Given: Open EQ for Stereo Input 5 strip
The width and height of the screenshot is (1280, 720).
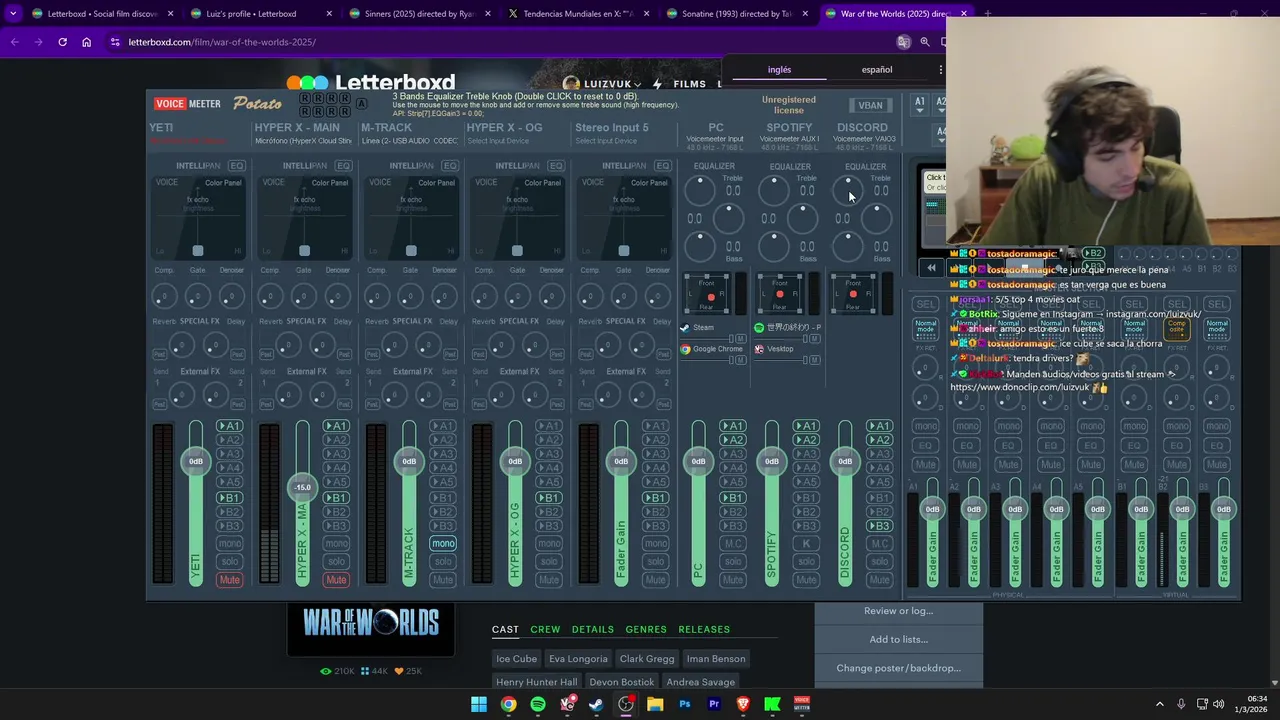Looking at the screenshot, I should pyautogui.click(x=663, y=166).
